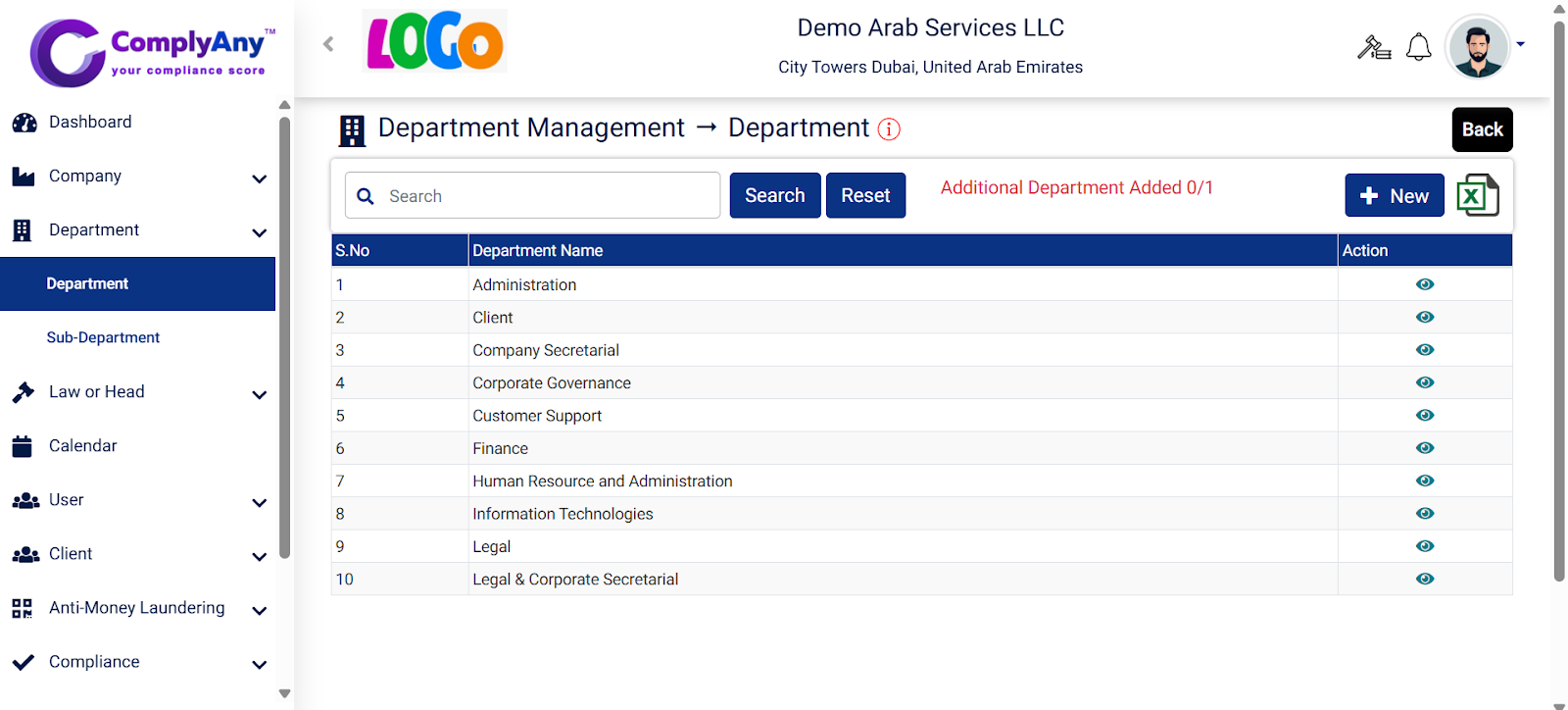Open Dashboard from the sidebar
Image resolution: width=1568 pixels, height=710 pixels.
pyautogui.click(x=90, y=122)
